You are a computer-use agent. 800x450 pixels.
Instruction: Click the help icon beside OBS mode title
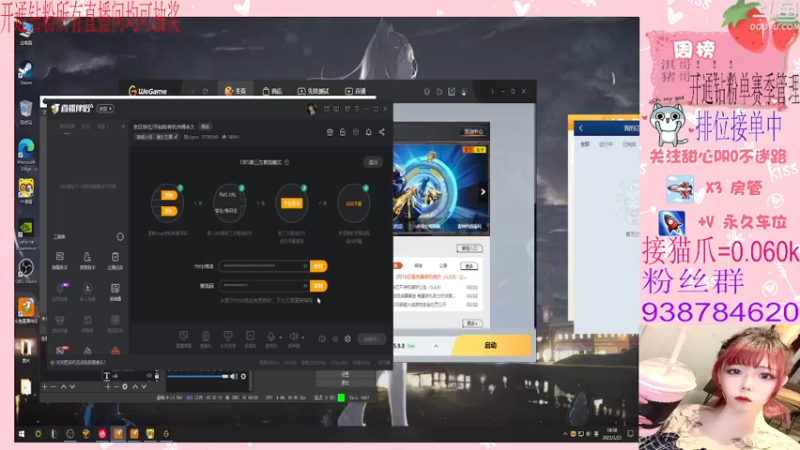286,162
